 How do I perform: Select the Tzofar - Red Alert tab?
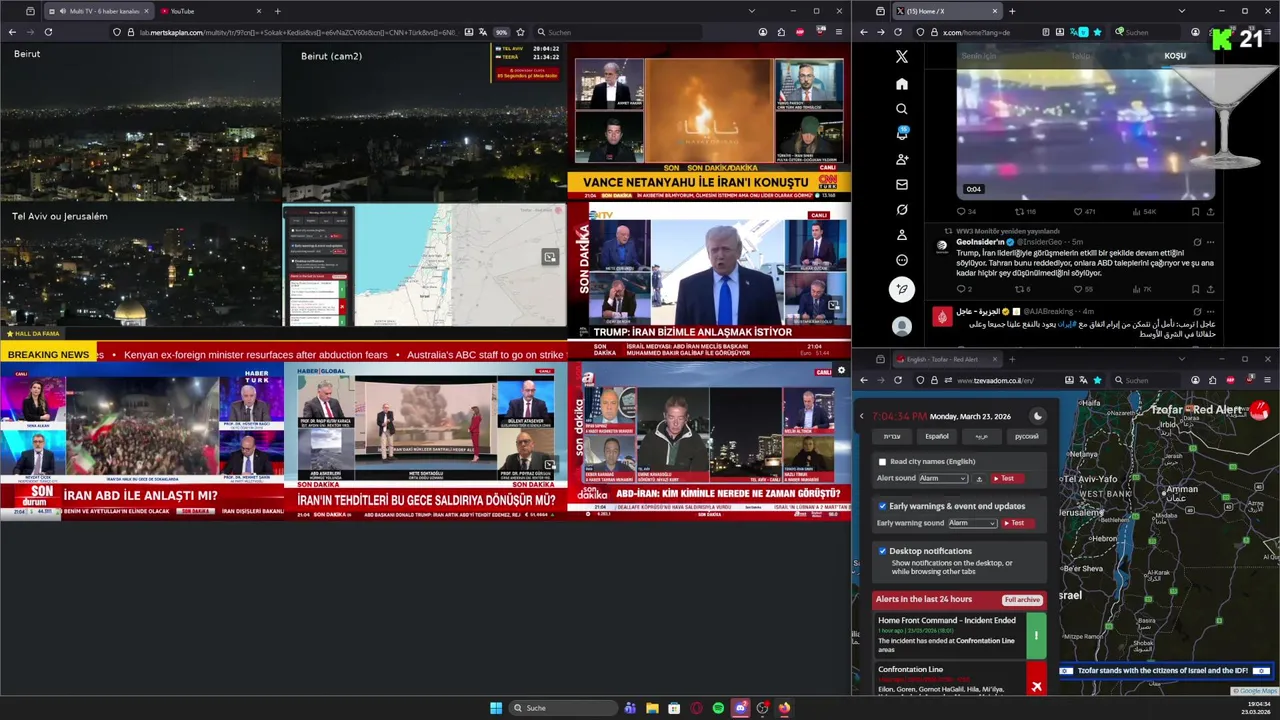coord(948,359)
